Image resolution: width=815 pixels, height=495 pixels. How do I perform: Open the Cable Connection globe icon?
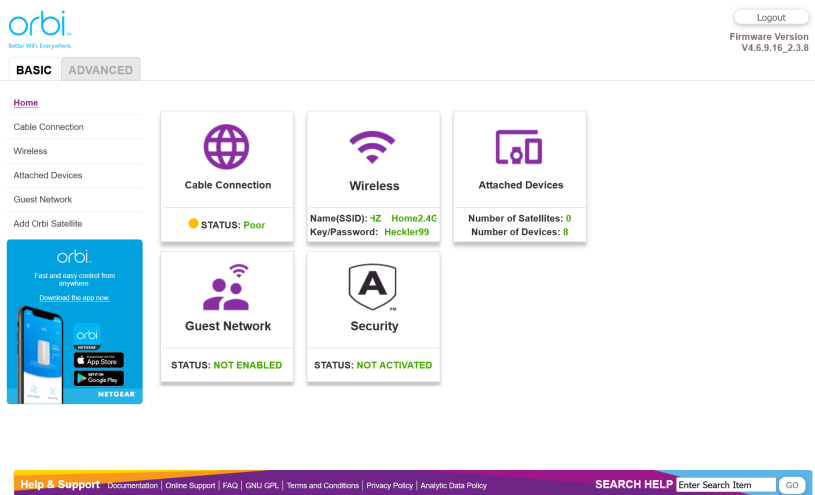226,147
